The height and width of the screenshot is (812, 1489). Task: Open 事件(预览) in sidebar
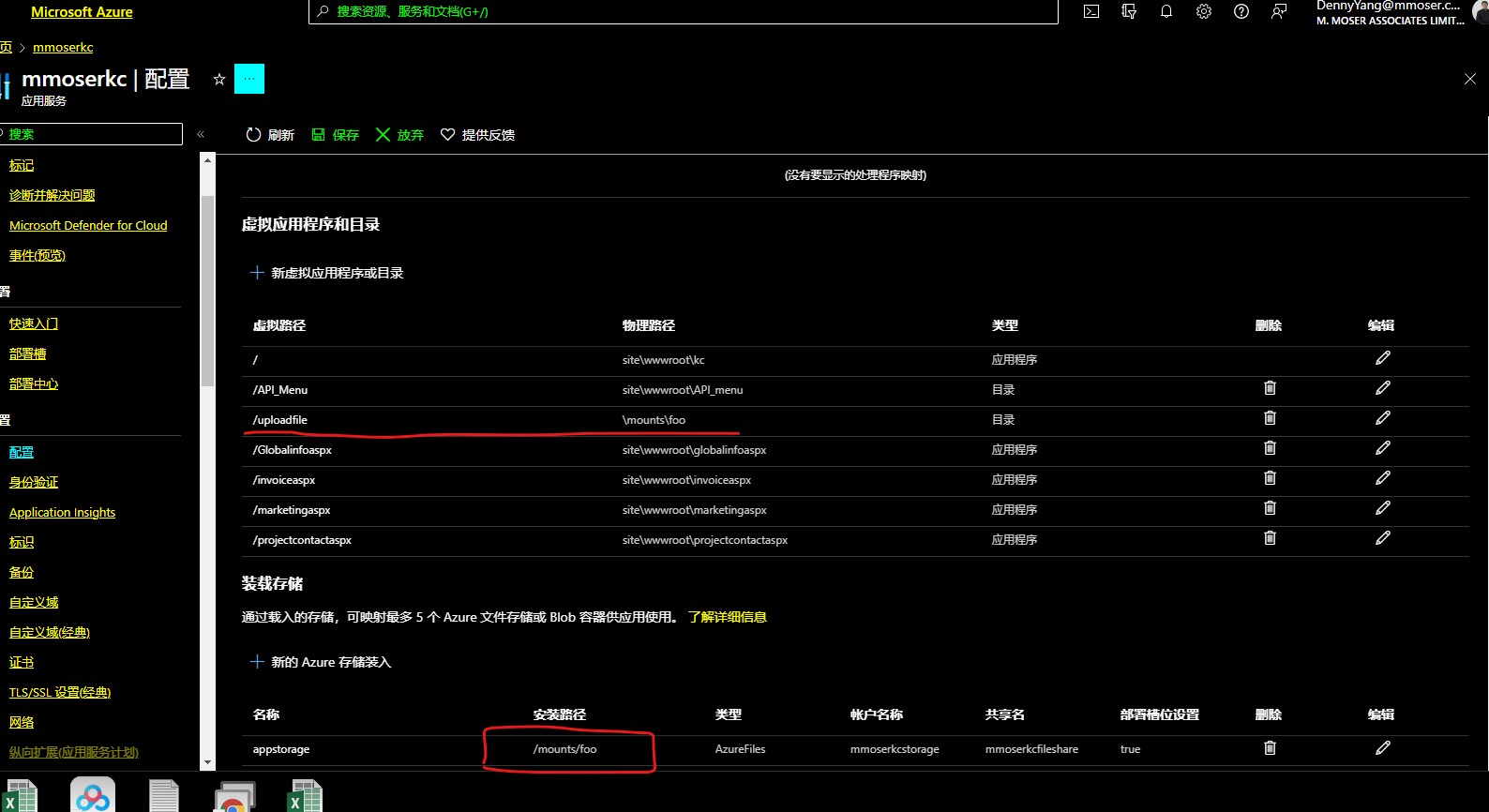coord(38,255)
